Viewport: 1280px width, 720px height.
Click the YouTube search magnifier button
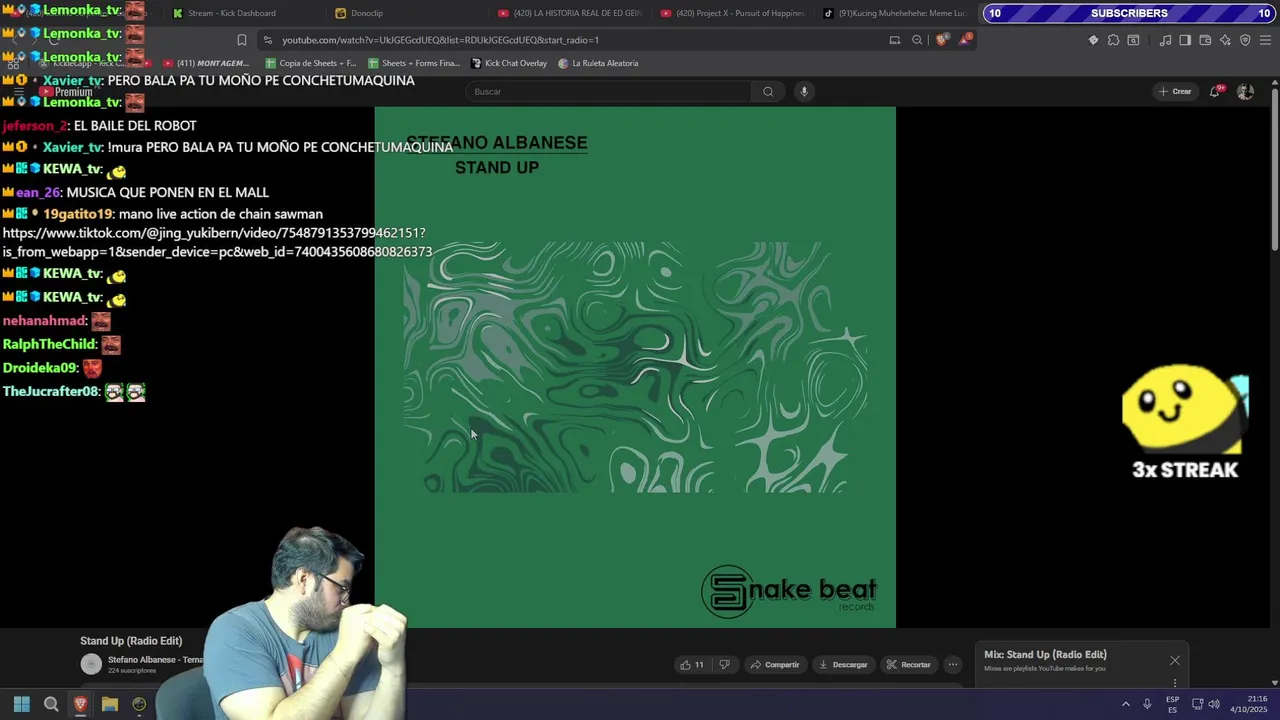click(768, 92)
